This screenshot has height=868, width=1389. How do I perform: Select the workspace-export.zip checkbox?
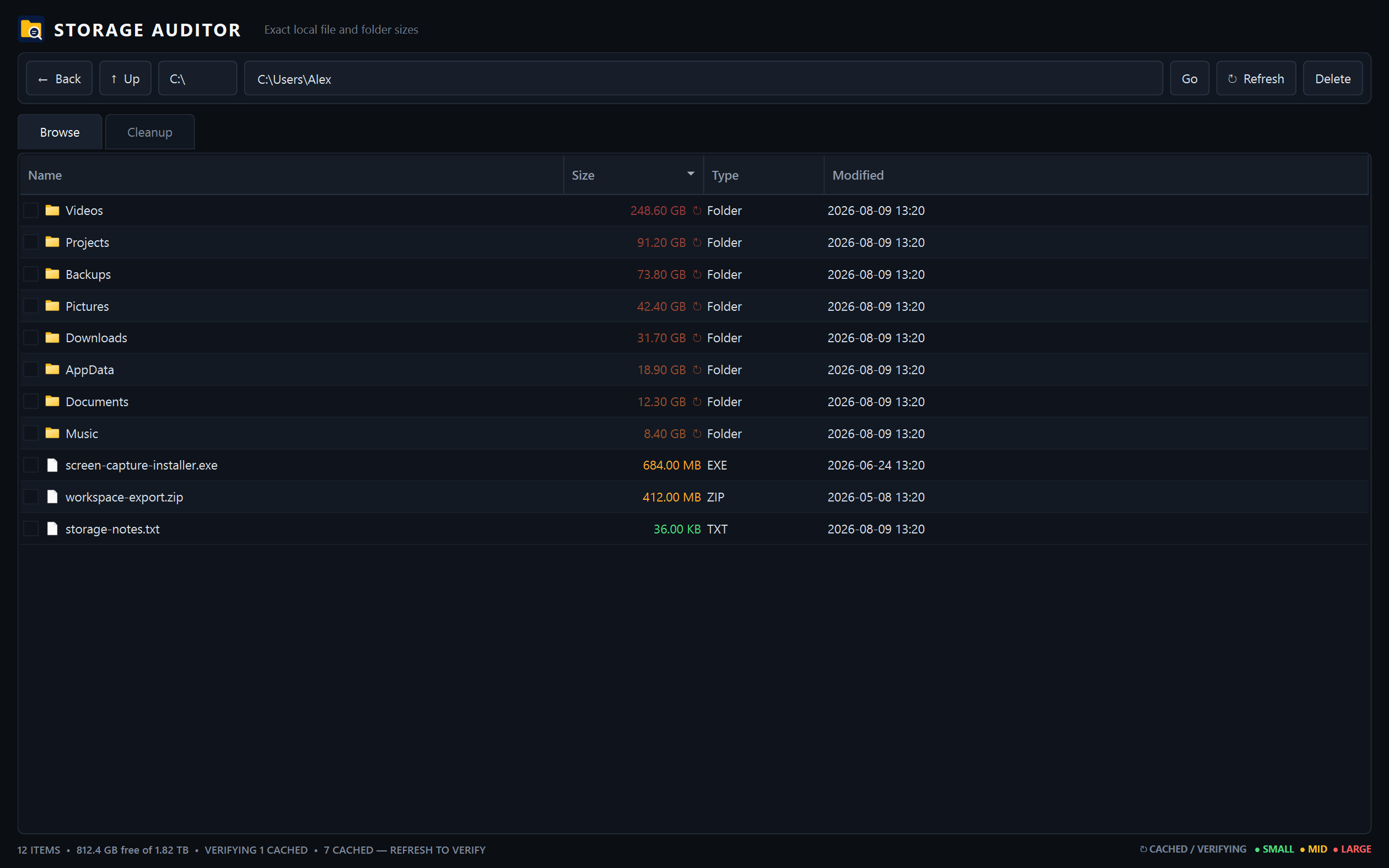[31, 497]
